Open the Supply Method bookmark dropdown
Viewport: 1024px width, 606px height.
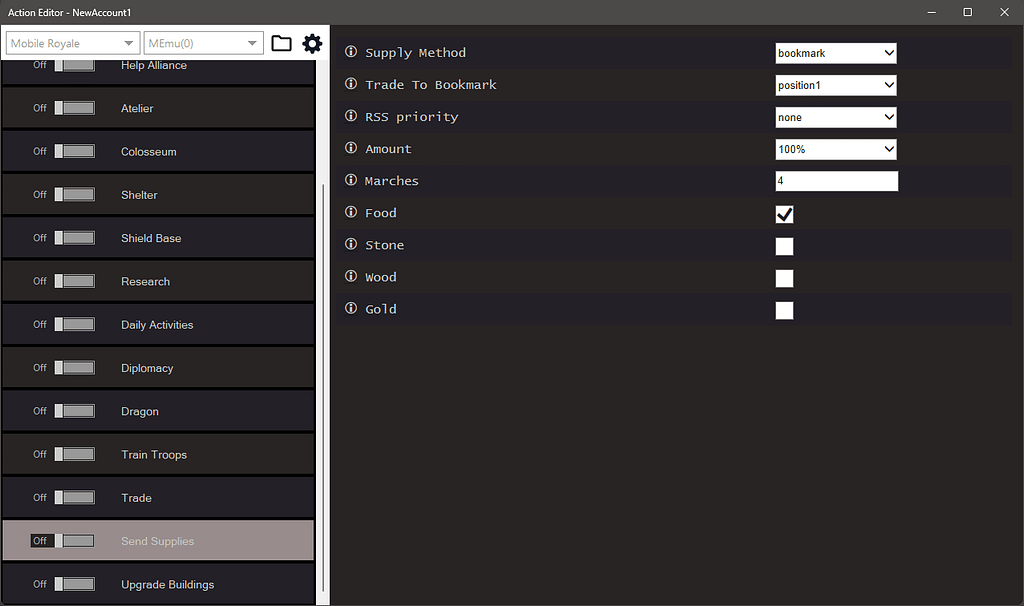[x=835, y=52]
